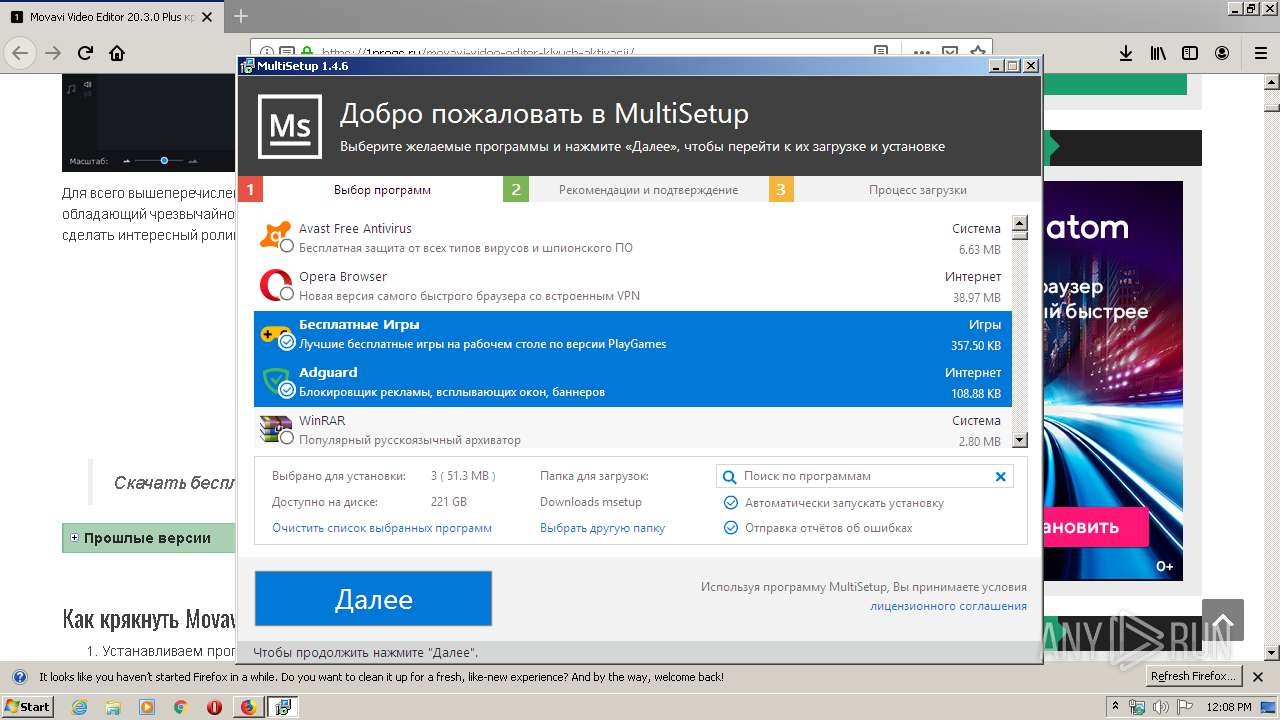Expand Прошлые версии section on webpage
The width and height of the screenshot is (1280, 720).
74,538
